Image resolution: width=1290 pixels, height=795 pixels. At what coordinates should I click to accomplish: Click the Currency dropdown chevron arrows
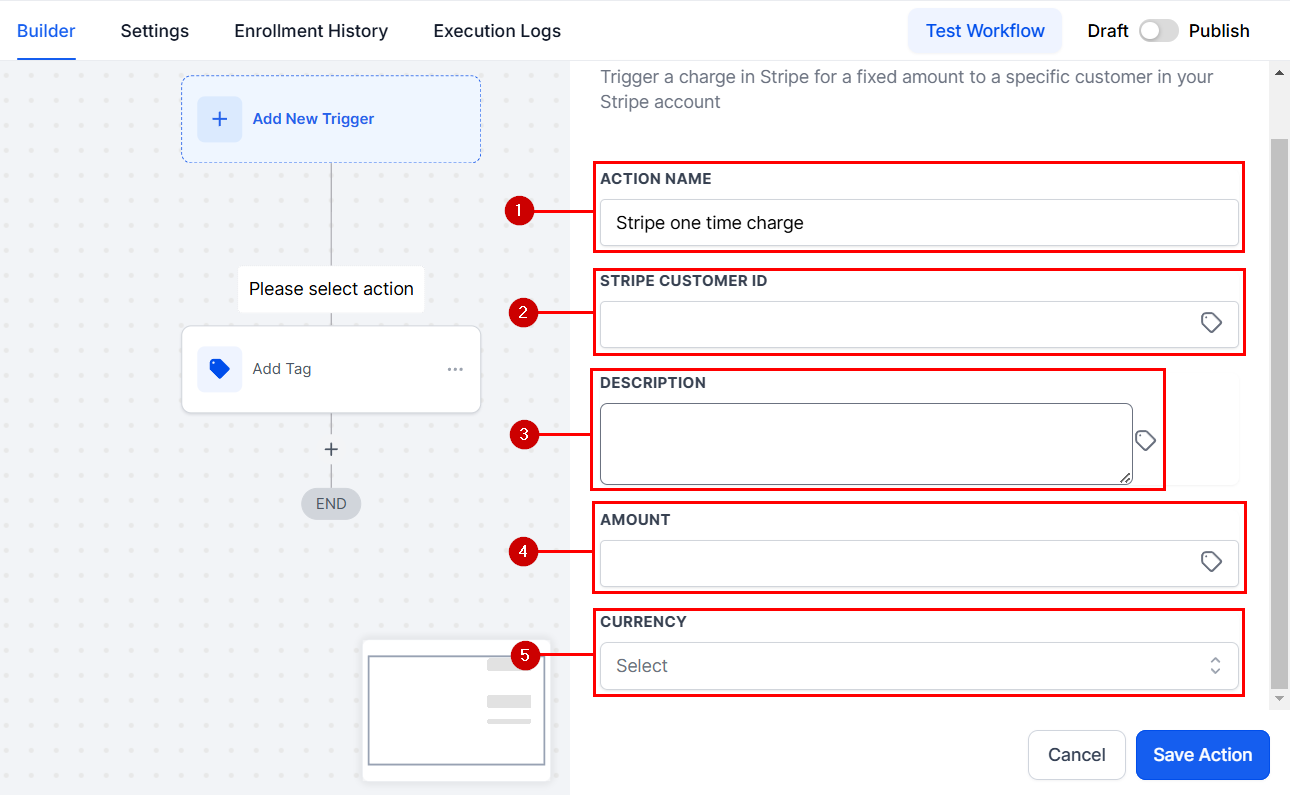(1215, 666)
